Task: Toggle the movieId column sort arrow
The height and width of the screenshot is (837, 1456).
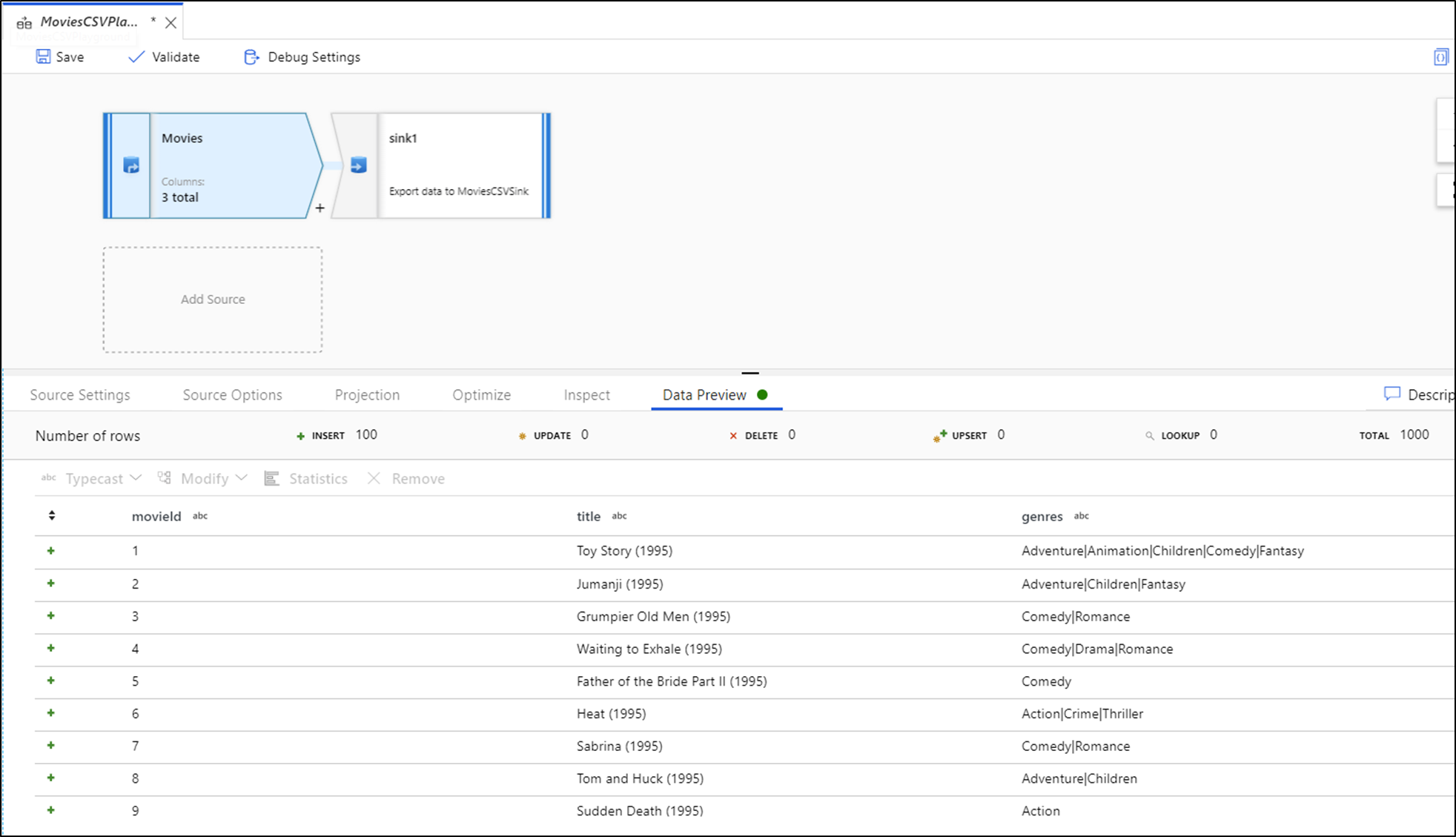Action: point(51,516)
